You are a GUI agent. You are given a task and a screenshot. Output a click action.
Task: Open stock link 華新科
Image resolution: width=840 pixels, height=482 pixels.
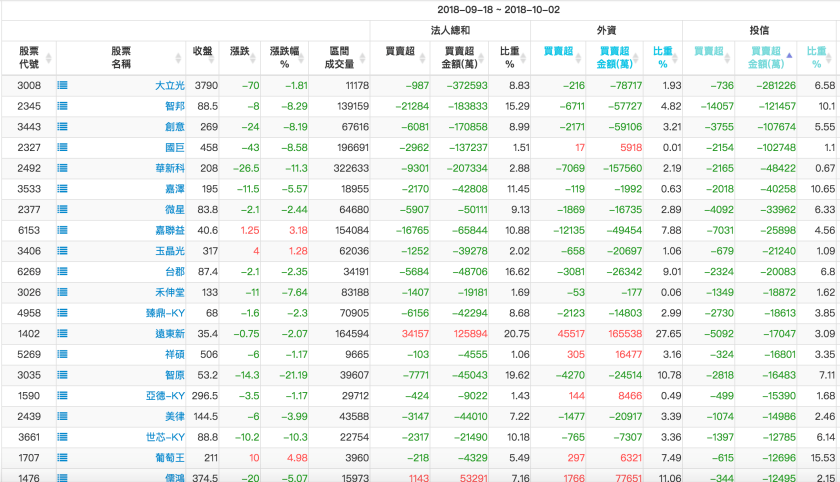pos(170,168)
